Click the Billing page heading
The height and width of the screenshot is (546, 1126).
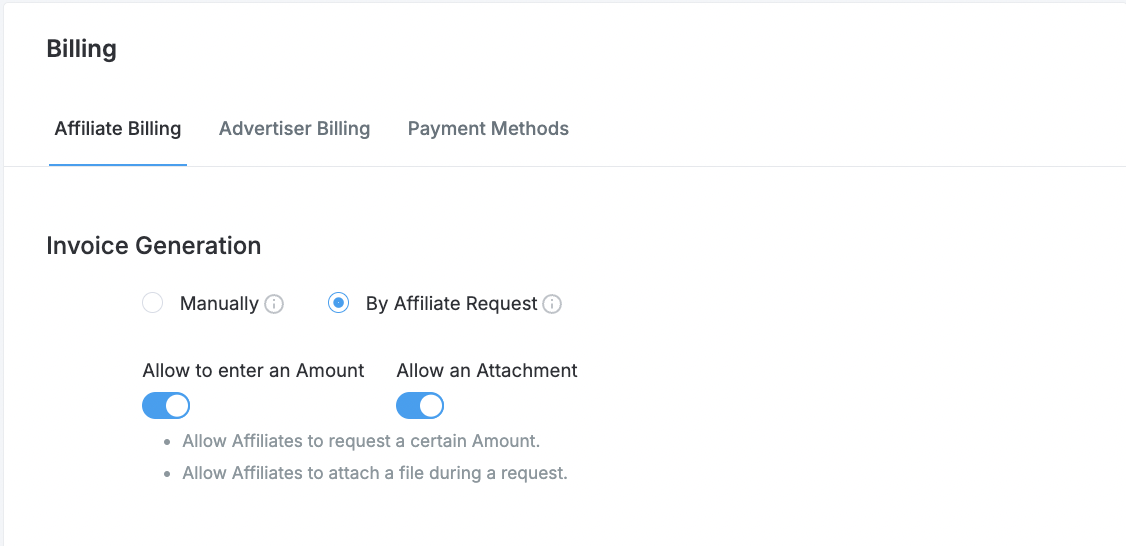click(81, 50)
